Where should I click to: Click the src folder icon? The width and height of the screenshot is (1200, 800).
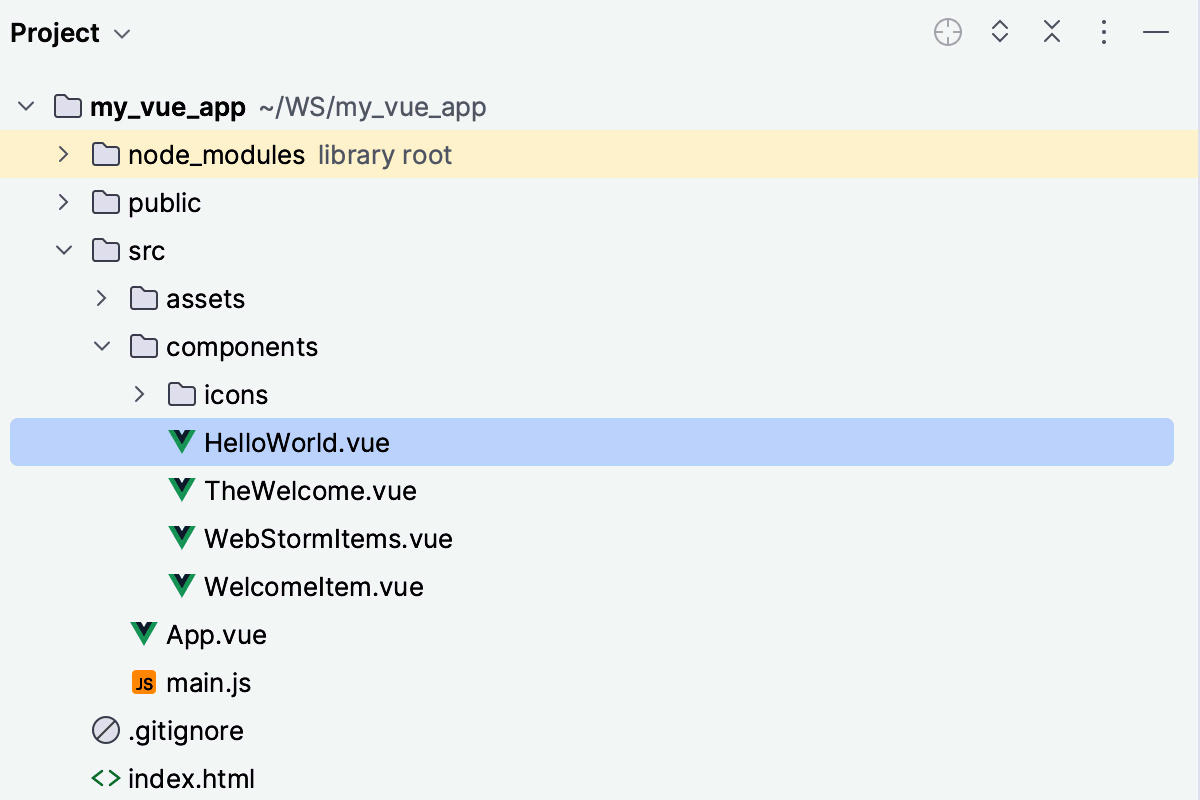[105, 250]
